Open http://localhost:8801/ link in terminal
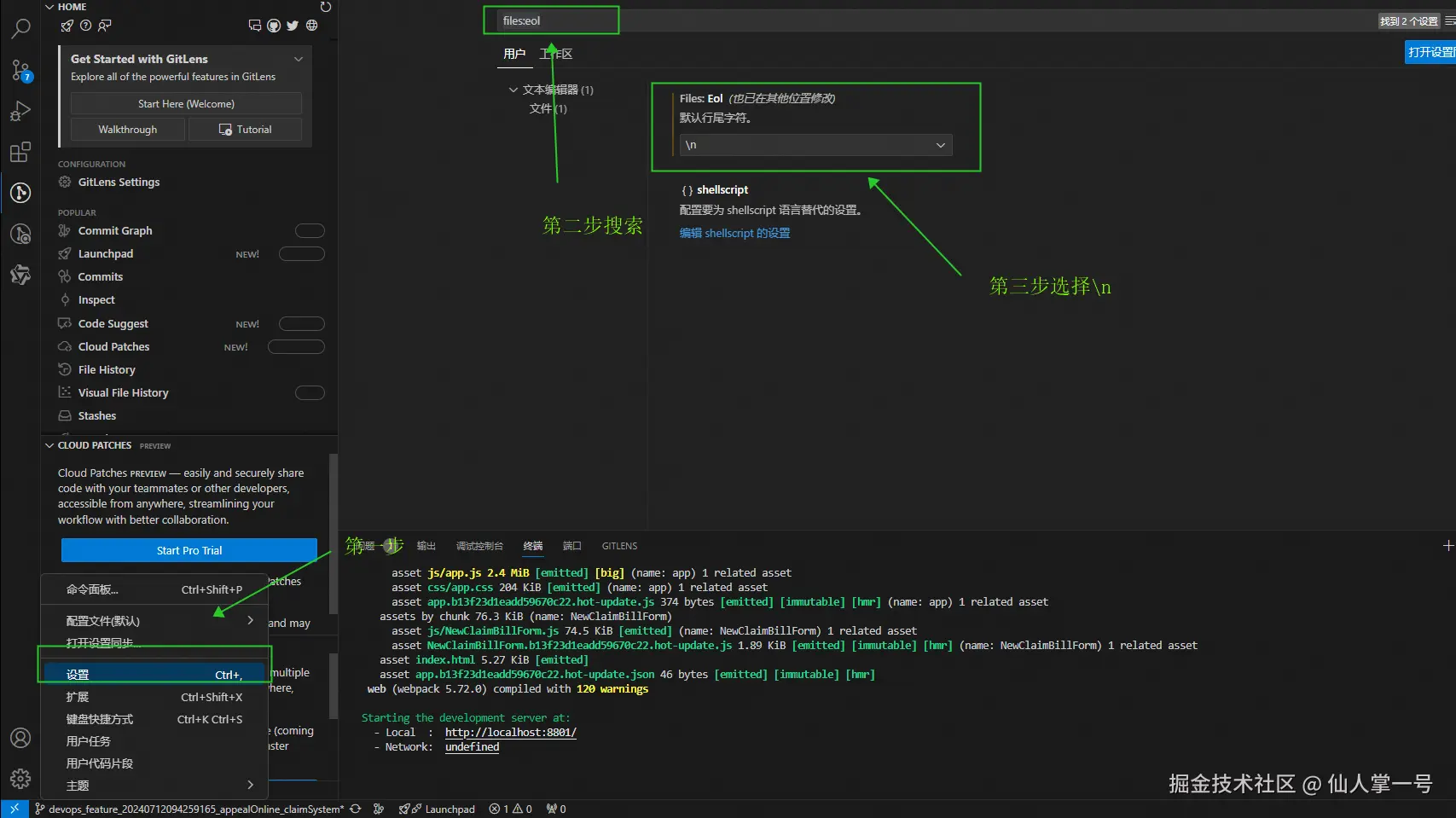 click(x=511, y=732)
